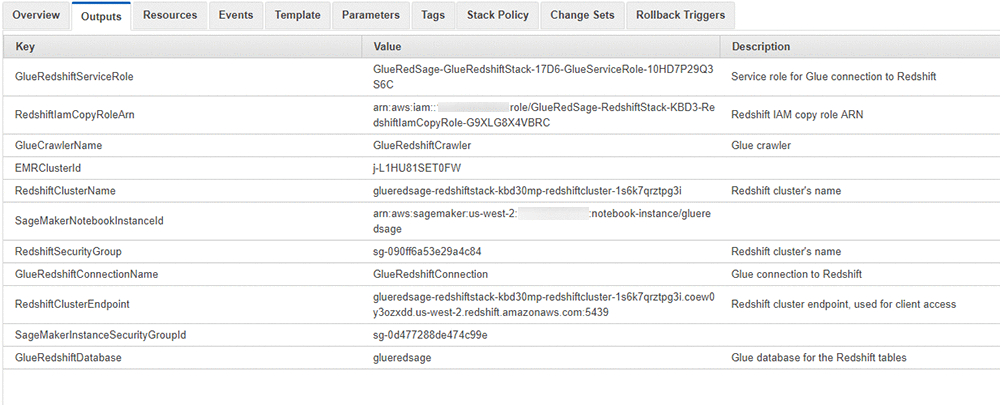
Task: Select the Outputs tab
Action: [x=101, y=16]
